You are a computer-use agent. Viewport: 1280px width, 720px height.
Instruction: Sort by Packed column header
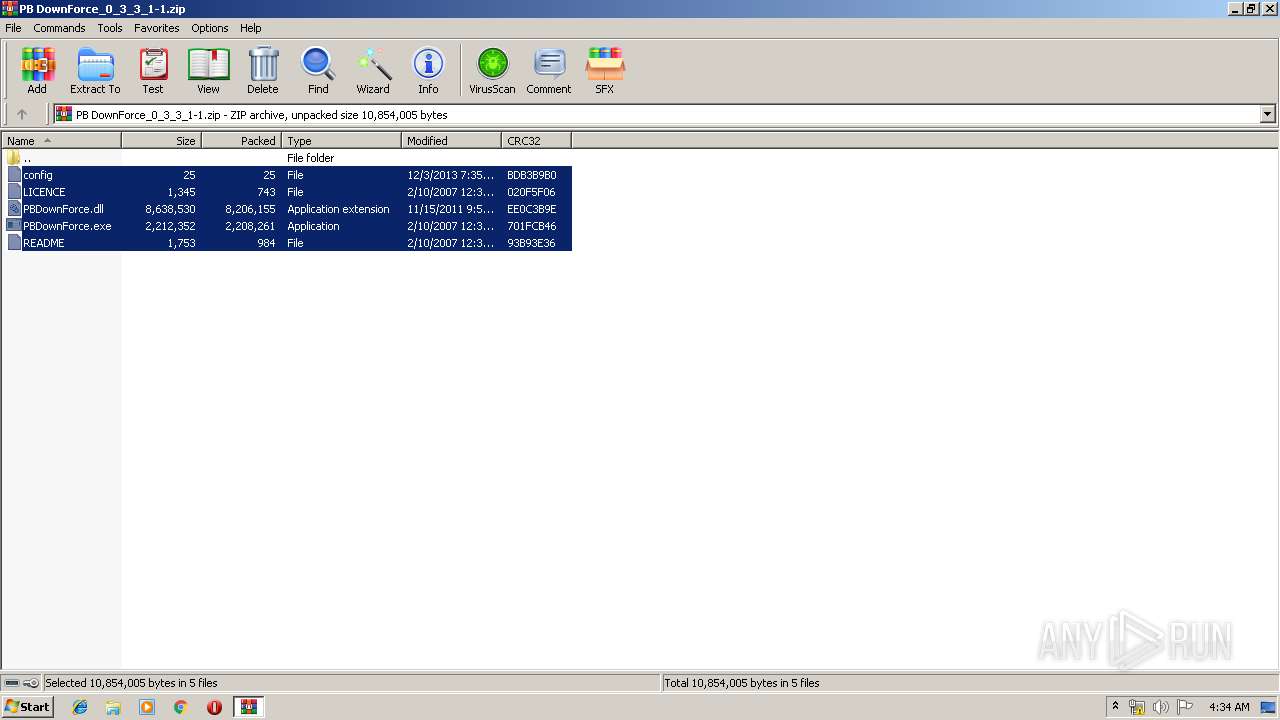pos(242,140)
